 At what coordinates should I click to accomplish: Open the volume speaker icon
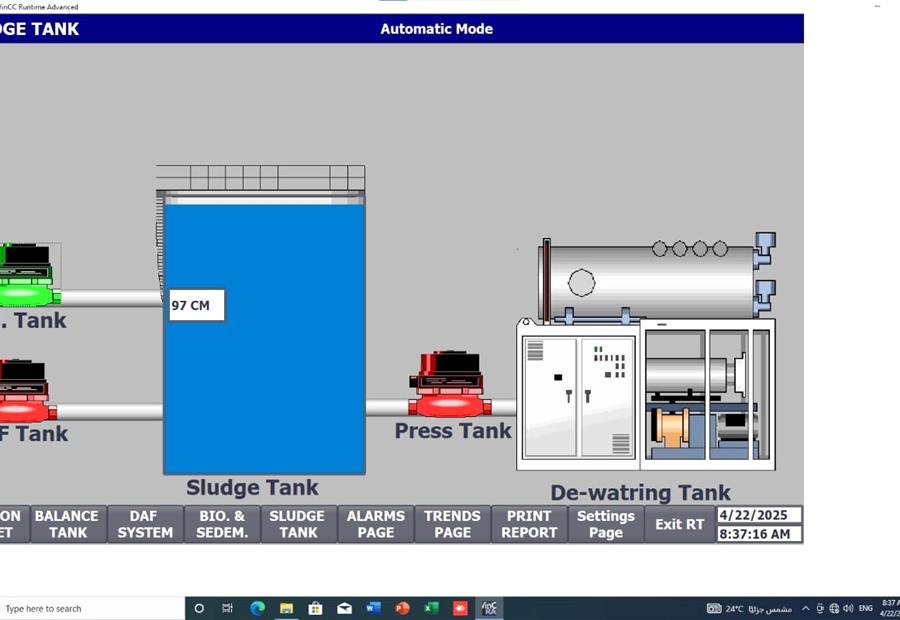click(848, 609)
